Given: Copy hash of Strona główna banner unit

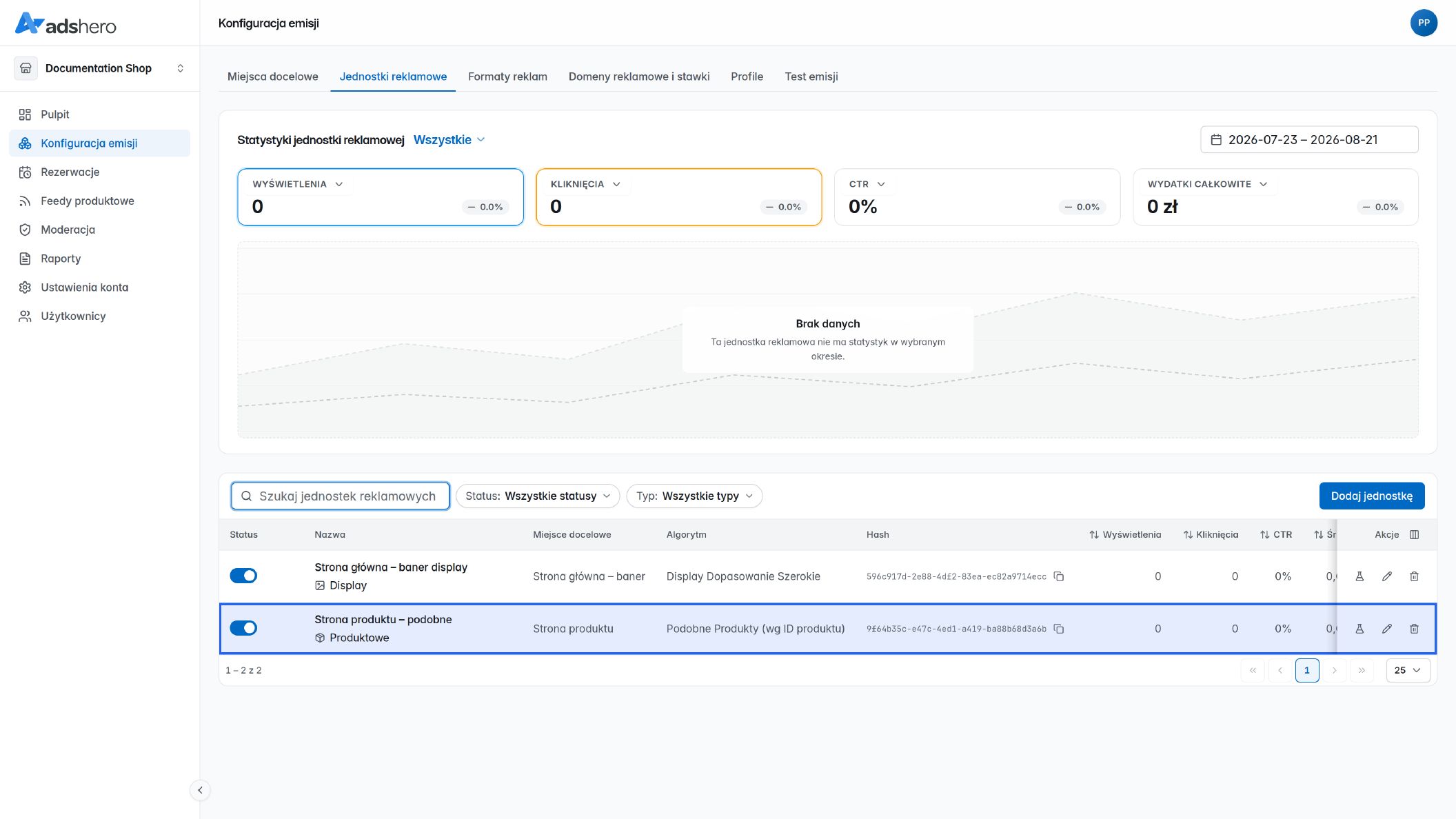Looking at the screenshot, I should 1059,576.
